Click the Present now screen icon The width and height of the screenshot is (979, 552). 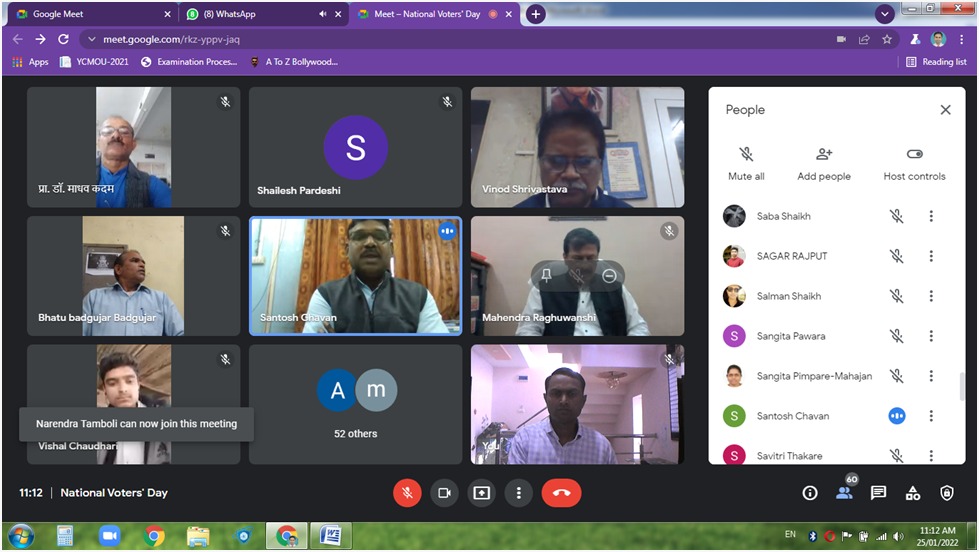pyautogui.click(x=481, y=493)
